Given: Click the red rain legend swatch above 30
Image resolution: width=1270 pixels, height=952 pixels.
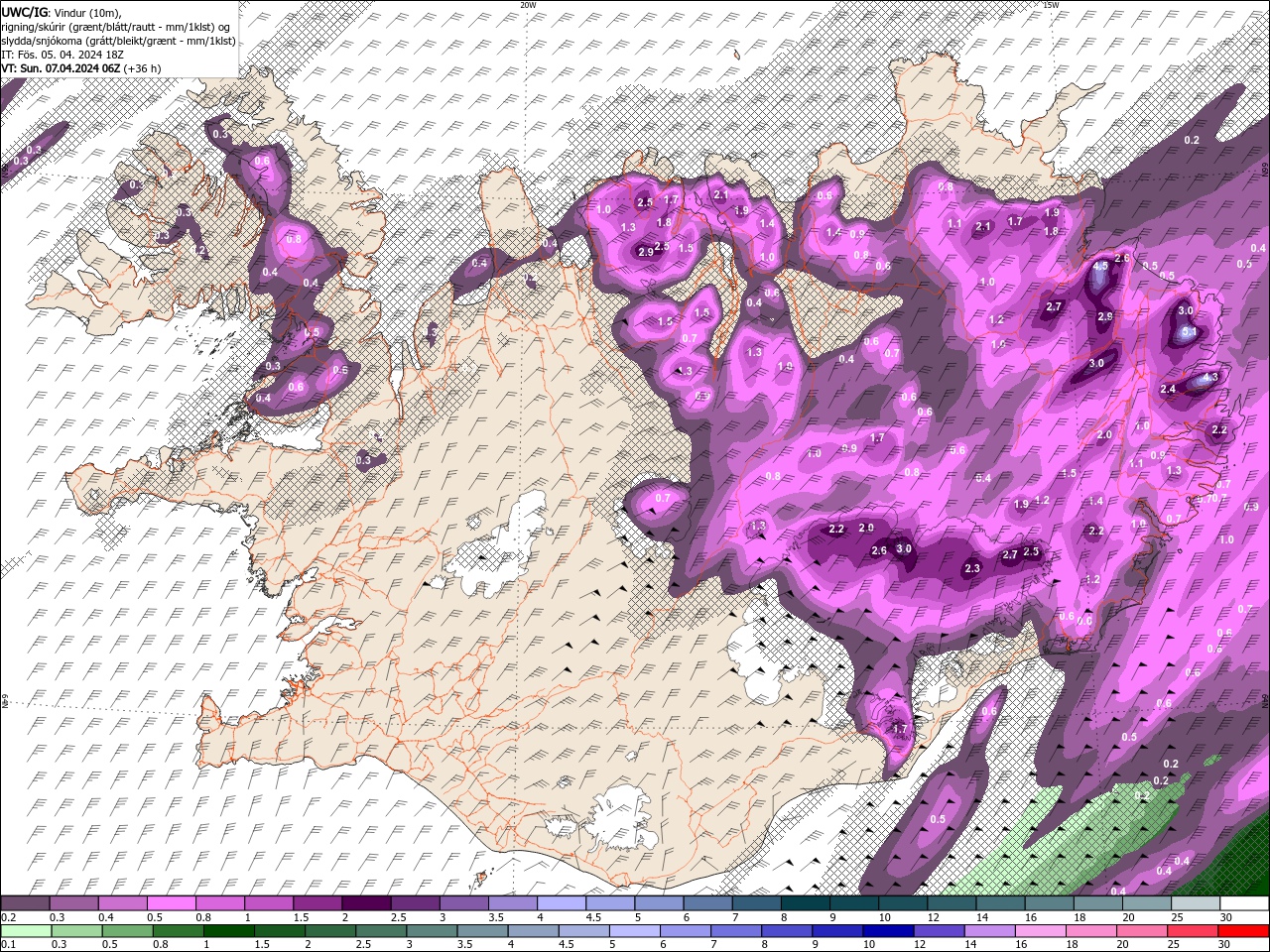Looking at the screenshot, I should coord(1243,932).
